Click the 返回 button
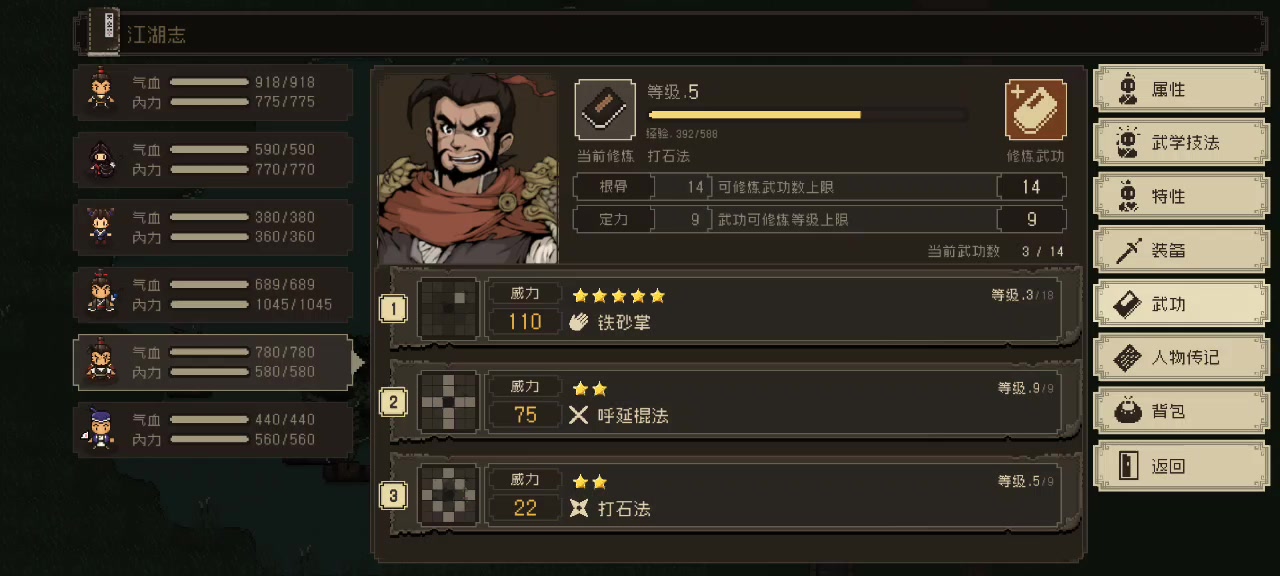1280x576 pixels. [1182, 466]
